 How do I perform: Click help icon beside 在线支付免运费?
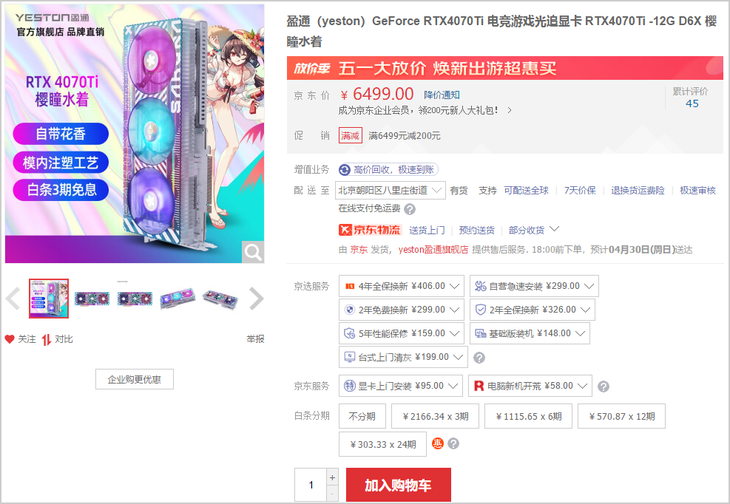[x=410, y=209]
